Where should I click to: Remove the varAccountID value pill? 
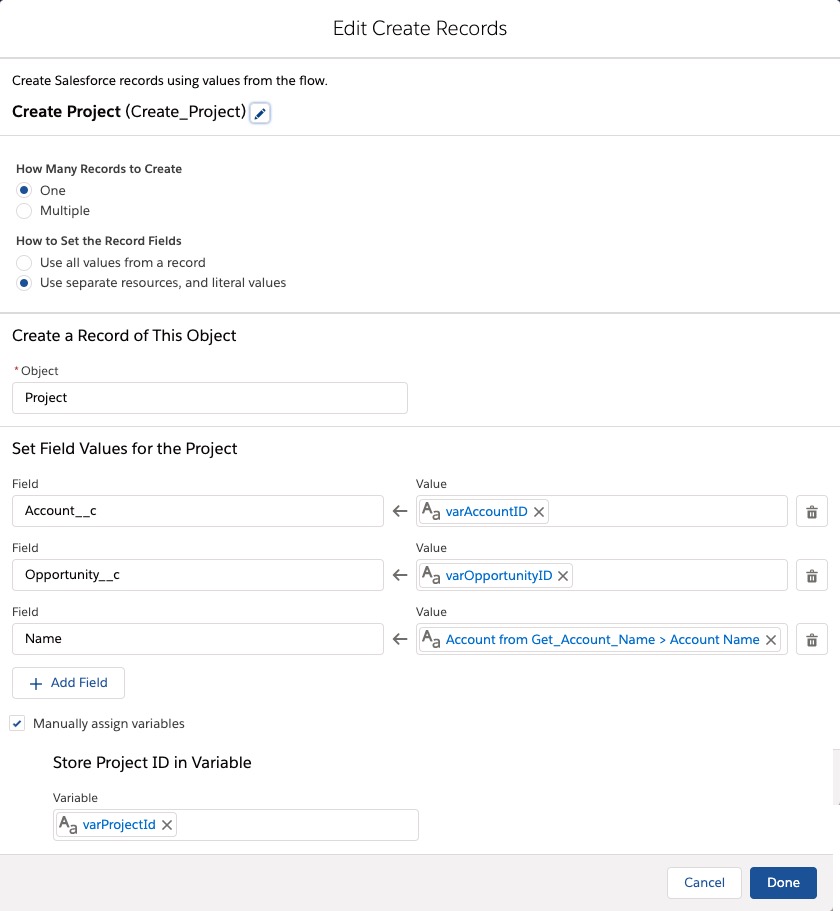[x=539, y=512]
